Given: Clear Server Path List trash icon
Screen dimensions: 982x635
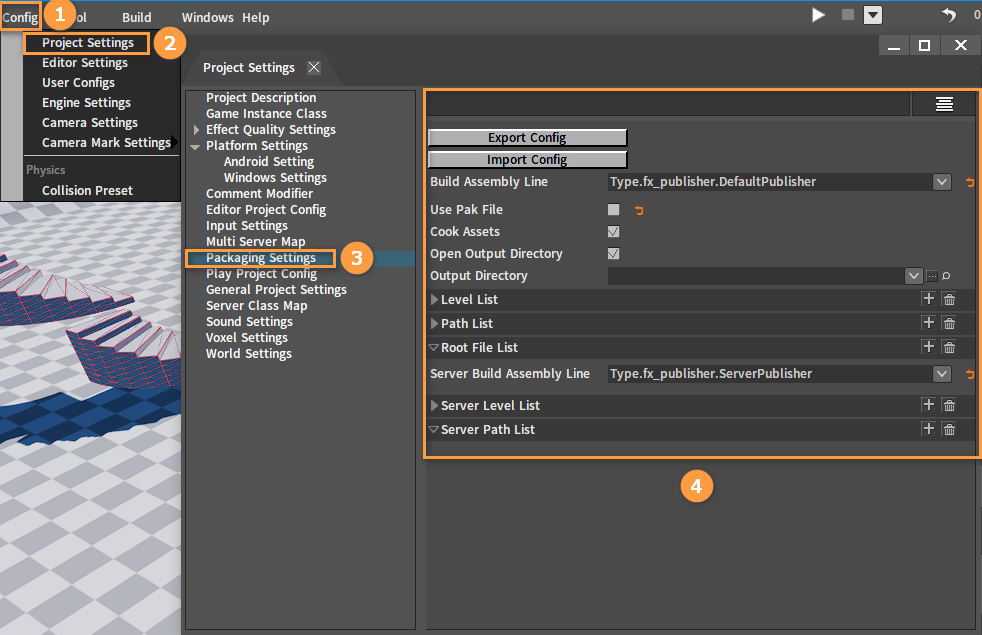Looking at the screenshot, I should [949, 429].
